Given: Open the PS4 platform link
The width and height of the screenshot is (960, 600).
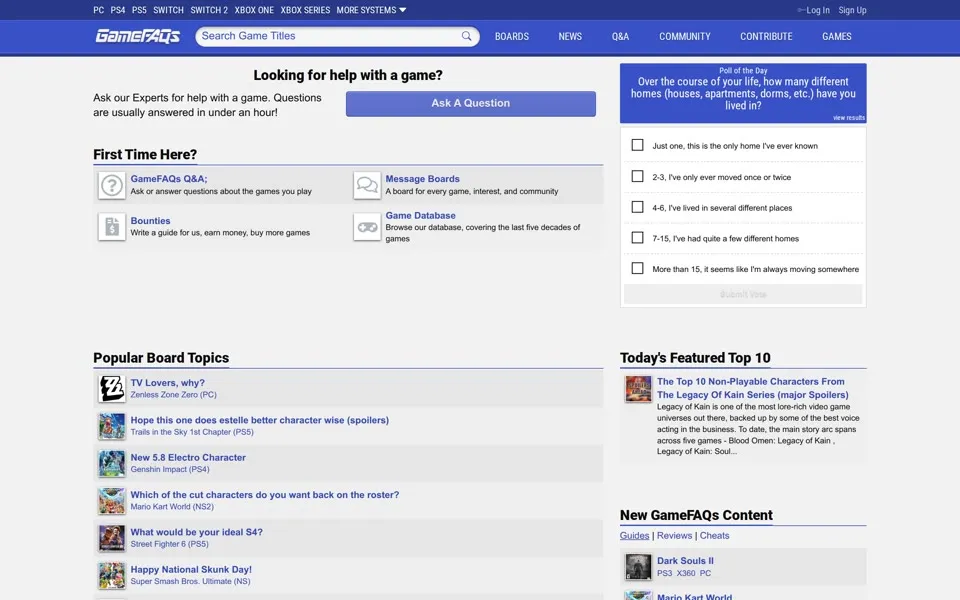Looking at the screenshot, I should 118,10.
